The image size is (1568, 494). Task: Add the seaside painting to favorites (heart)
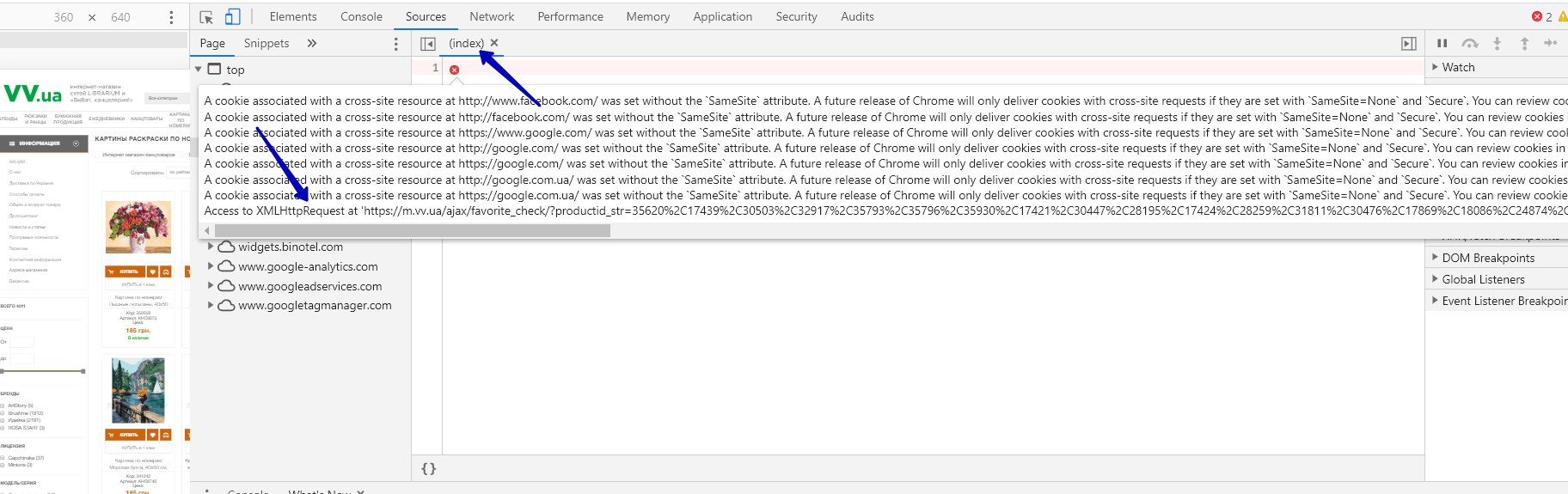point(153,435)
